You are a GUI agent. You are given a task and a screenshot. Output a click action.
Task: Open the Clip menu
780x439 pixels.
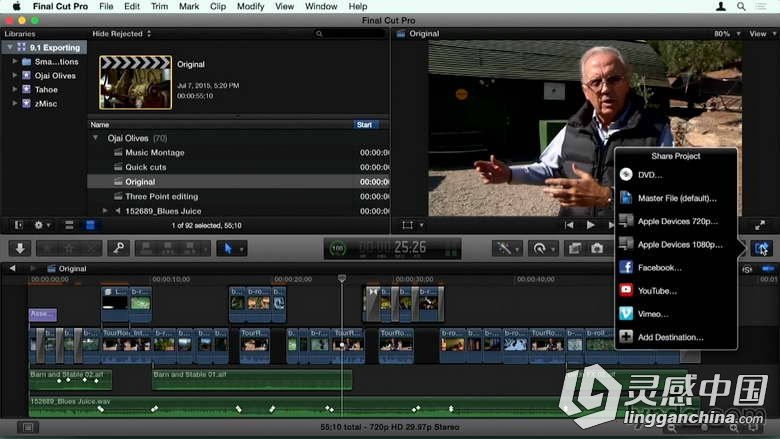(x=218, y=6)
